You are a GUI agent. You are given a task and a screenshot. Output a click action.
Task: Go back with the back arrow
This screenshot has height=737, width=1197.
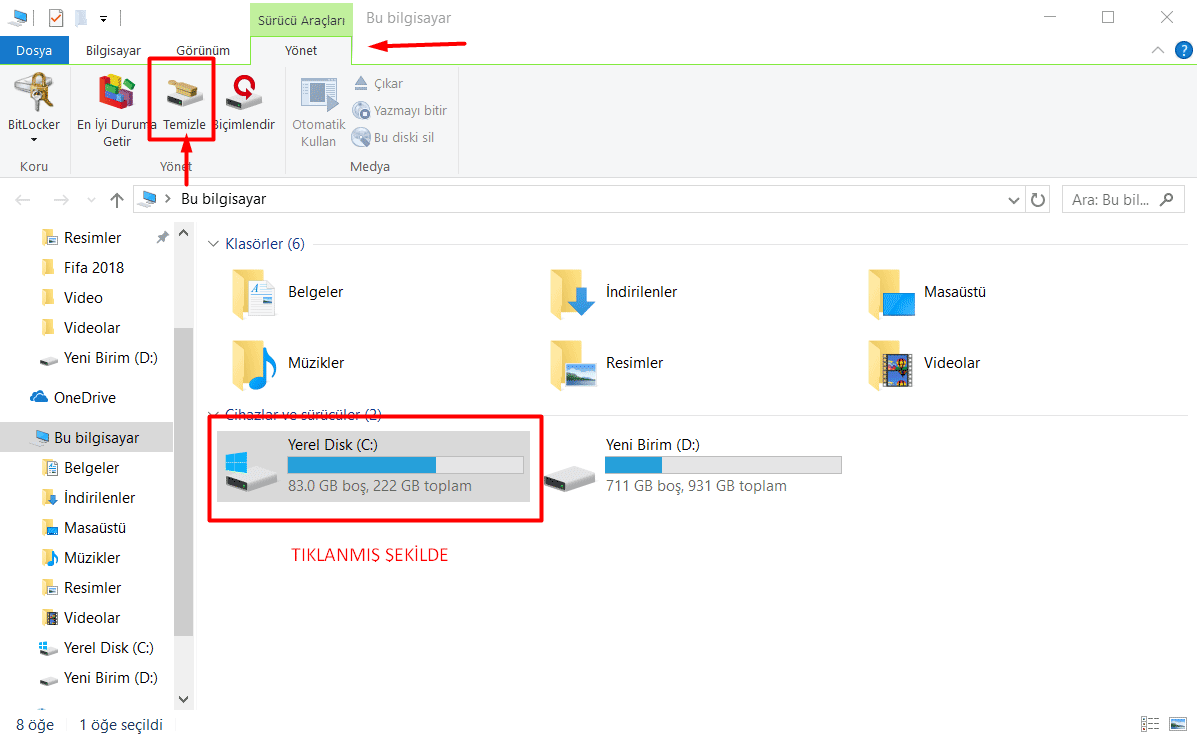click(23, 200)
